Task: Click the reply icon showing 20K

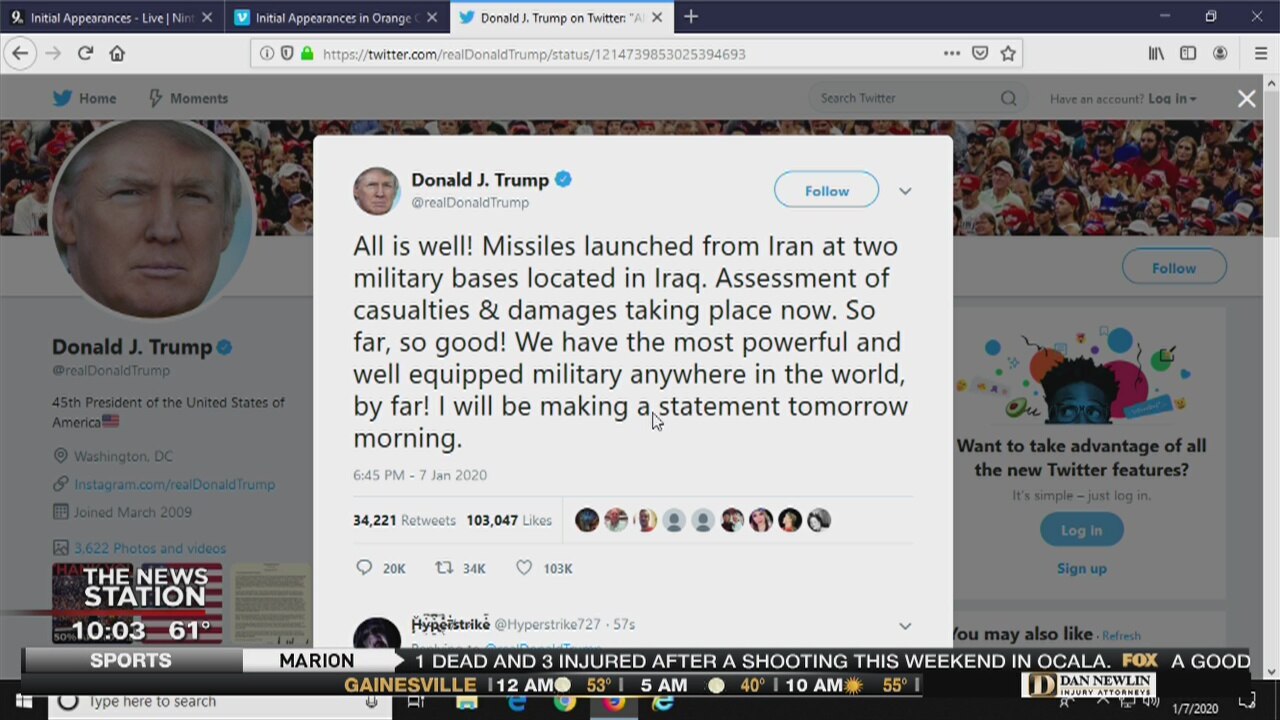Action: (364, 568)
